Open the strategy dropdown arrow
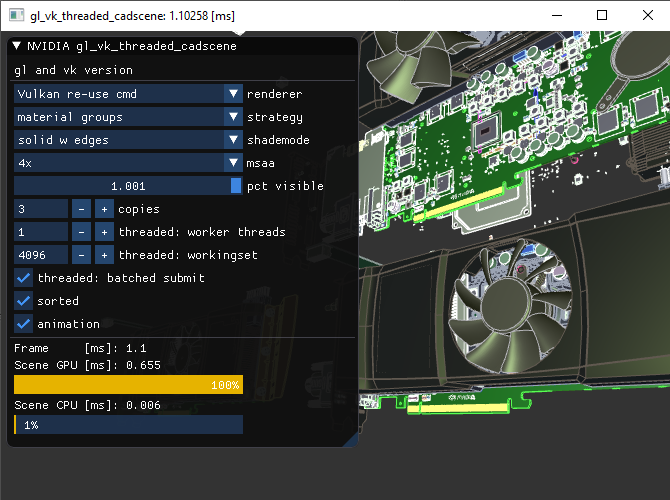 (x=233, y=117)
